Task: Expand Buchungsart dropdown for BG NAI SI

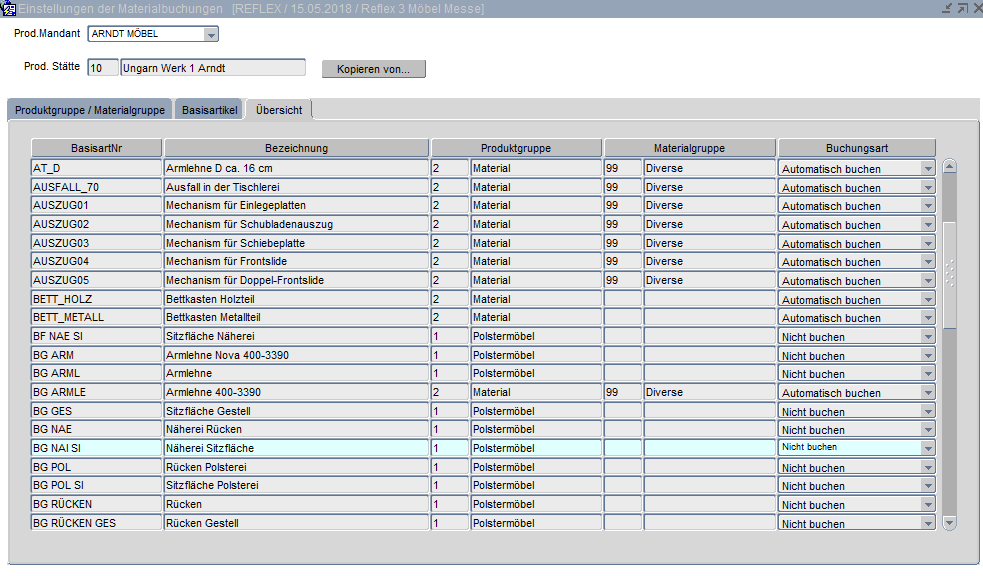Action: (928, 448)
